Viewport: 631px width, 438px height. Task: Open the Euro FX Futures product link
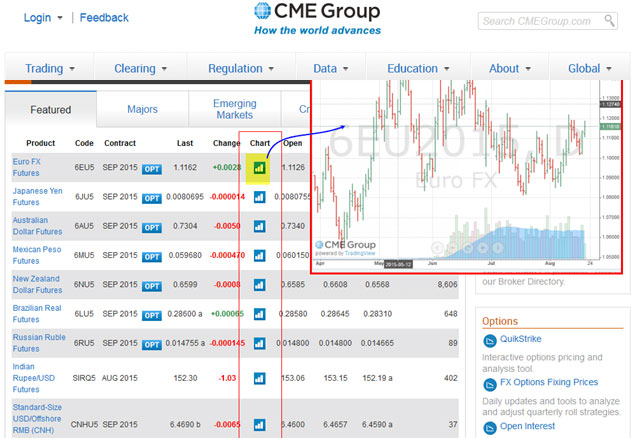tap(26, 167)
